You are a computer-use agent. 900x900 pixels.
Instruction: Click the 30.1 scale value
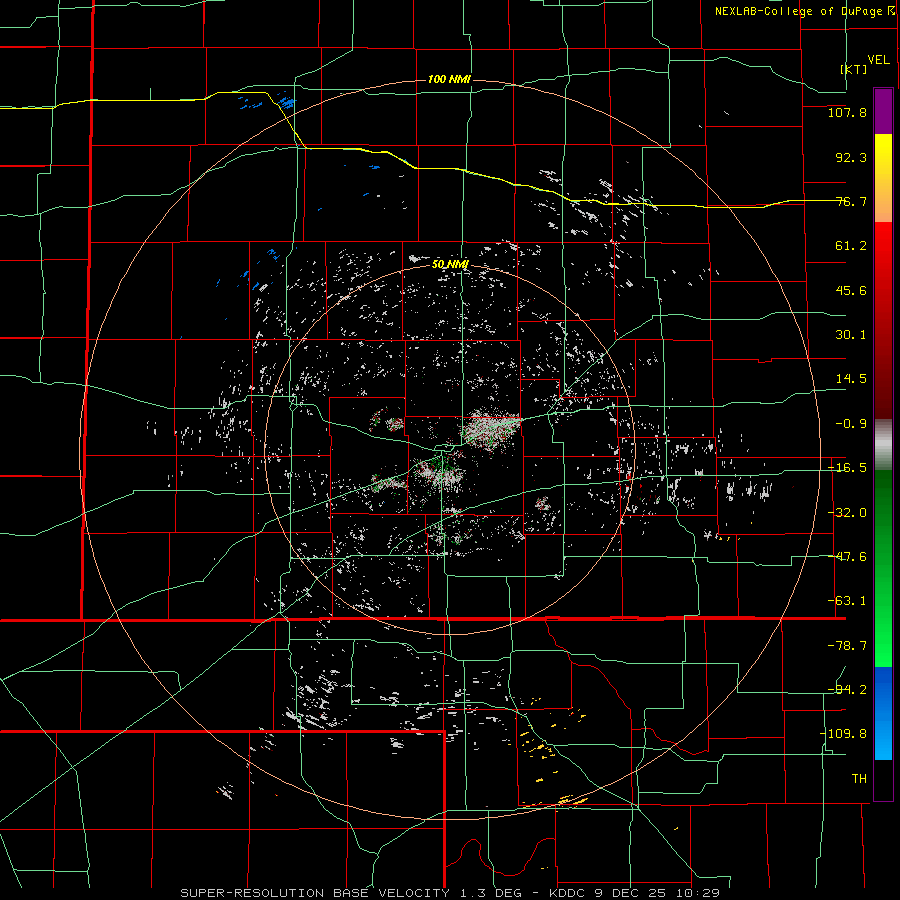point(851,335)
